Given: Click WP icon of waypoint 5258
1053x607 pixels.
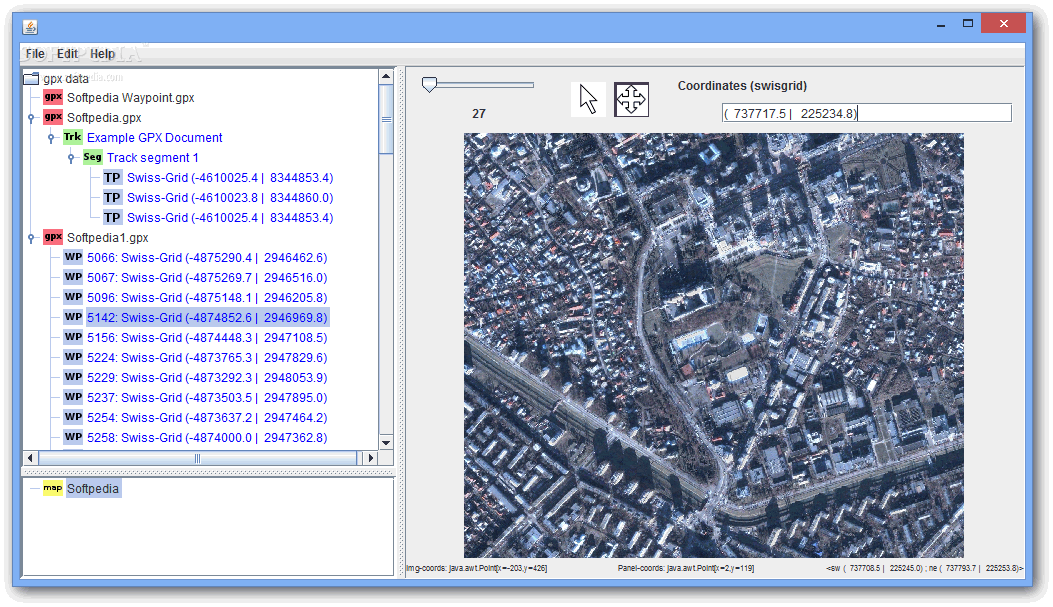Looking at the screenshot, I should pos(73,437).
